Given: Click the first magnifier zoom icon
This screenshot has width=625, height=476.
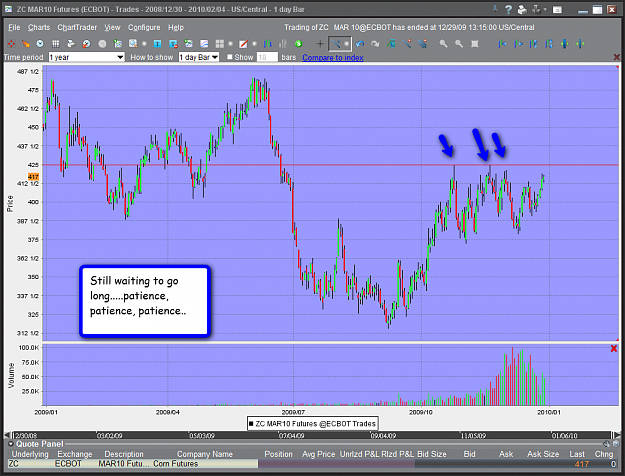Looking at the screenshot, I should point(443,44).
